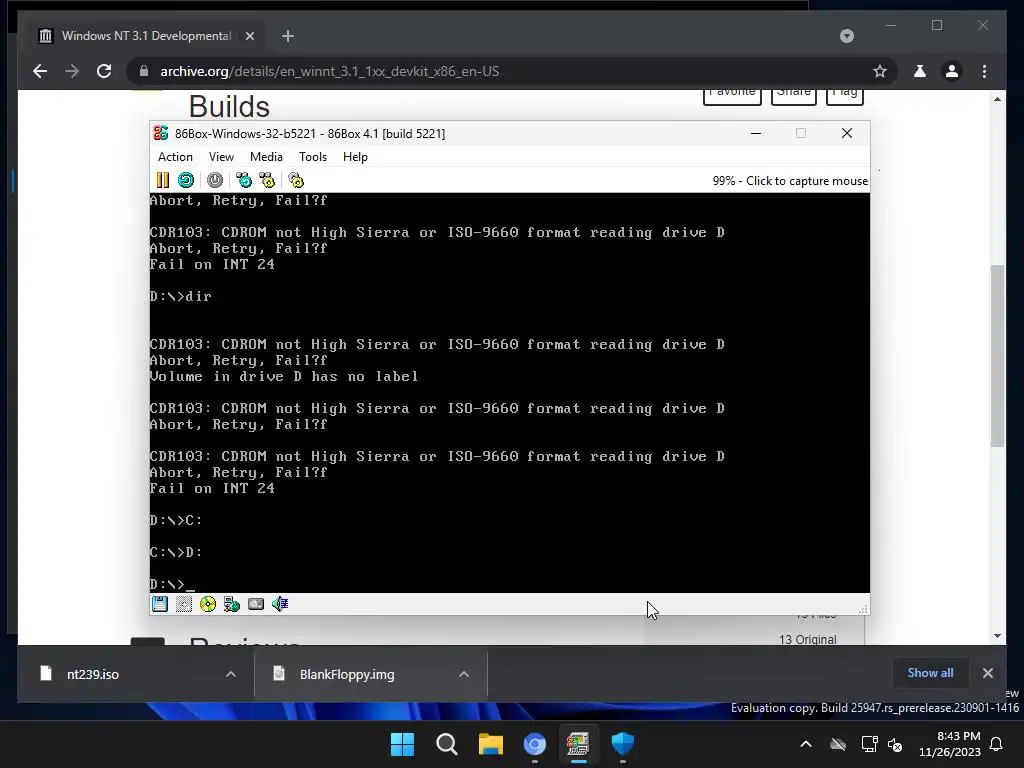The width and height of the screenshot is (1024, 768).
Task: Open Chrome experiments flask icon
Action: (920, 71)
